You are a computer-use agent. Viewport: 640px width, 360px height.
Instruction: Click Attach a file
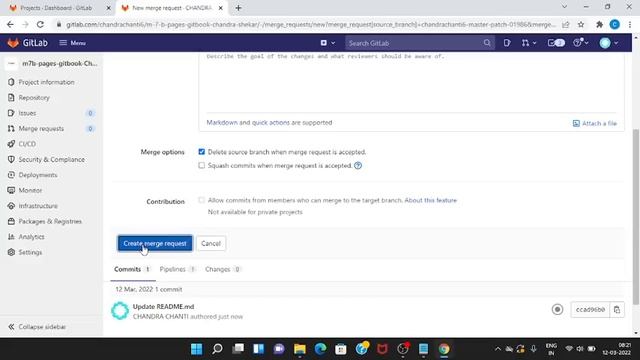coord(595,123)
